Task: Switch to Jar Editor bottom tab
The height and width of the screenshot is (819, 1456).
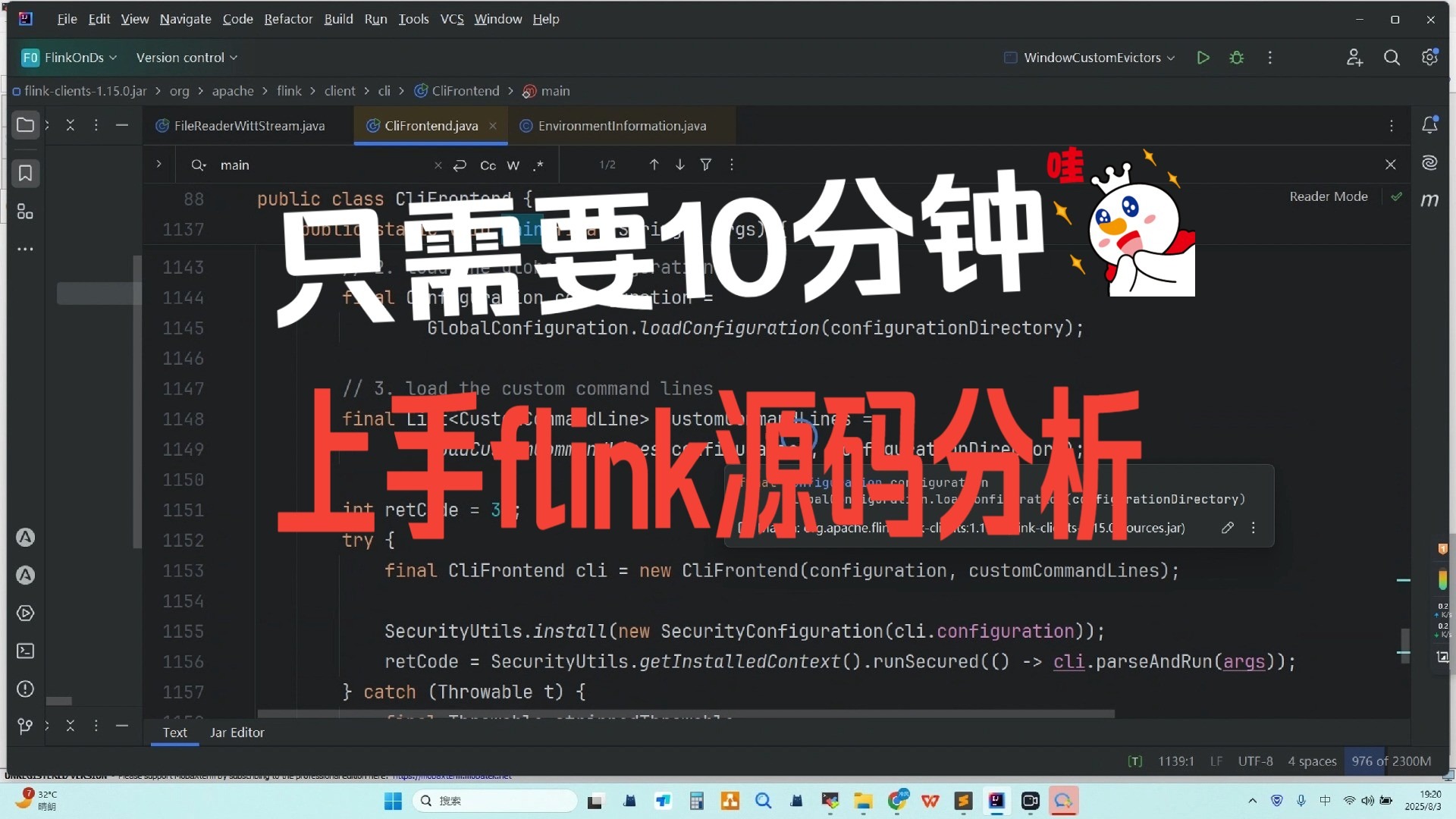Action: pos(237,733)
